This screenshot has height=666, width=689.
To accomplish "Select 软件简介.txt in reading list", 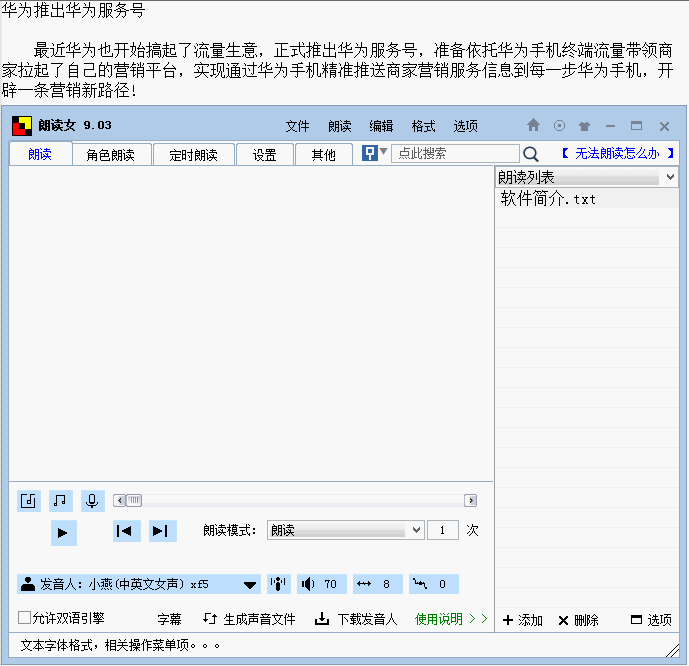I will [587, 199].
